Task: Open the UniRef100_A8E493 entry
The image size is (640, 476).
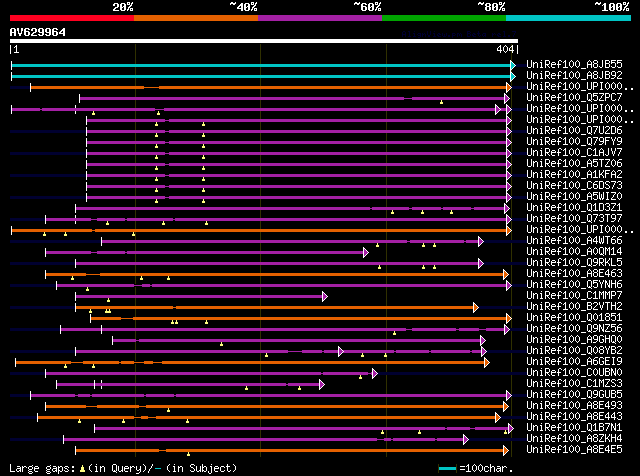Action: 574,406
